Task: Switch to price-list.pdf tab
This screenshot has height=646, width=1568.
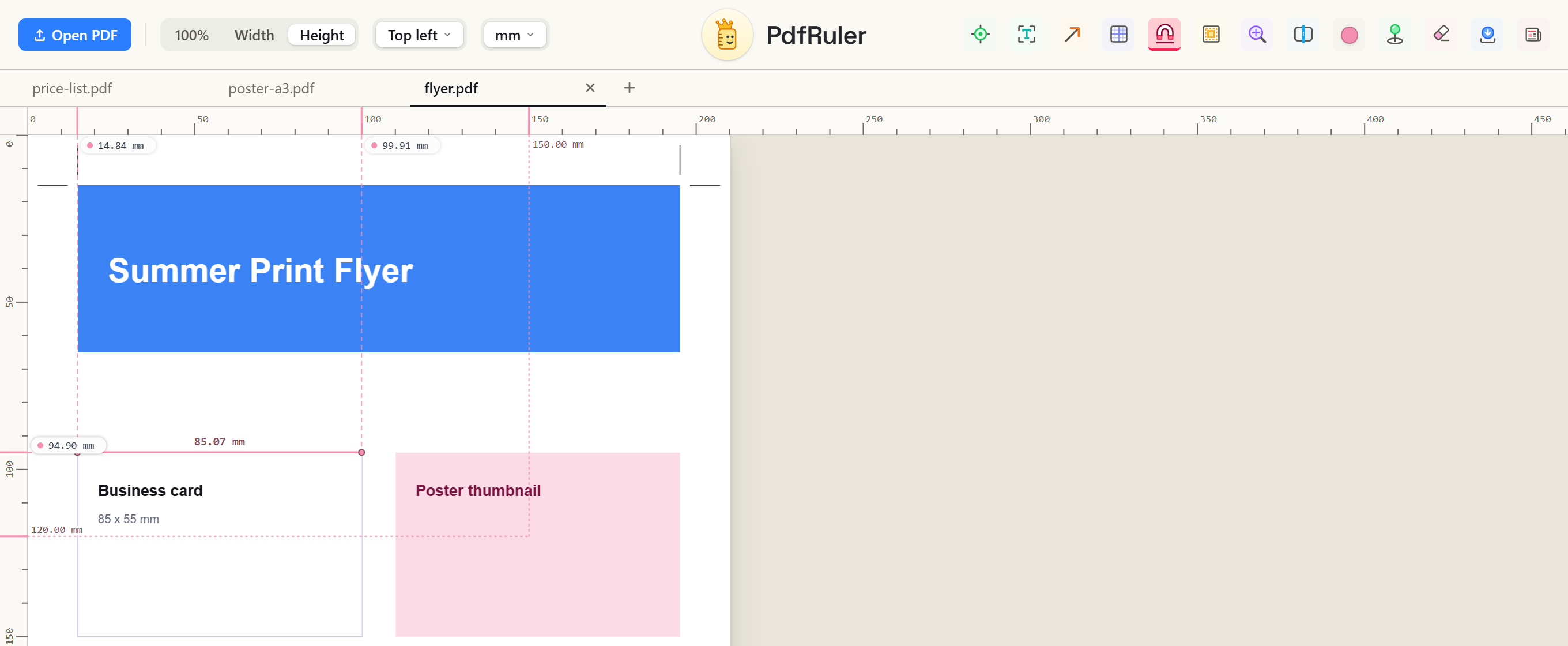Action: pos(72,89)
